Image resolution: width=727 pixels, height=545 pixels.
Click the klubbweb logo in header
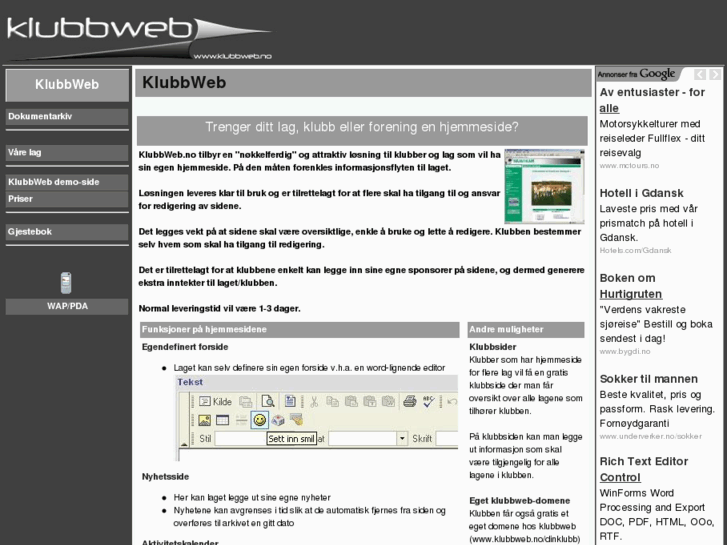[139, 37]
